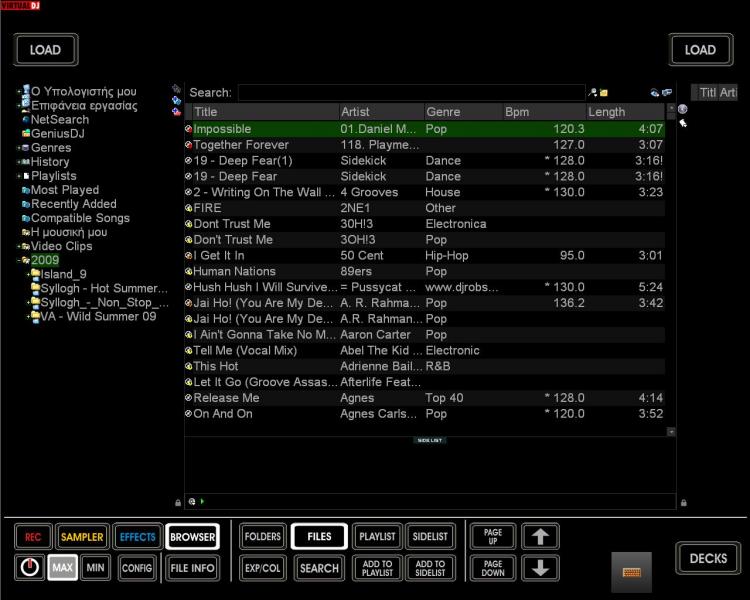The image size is (750, 600).
Task: Click the red status icon beside Impossible
Action: 188,129
